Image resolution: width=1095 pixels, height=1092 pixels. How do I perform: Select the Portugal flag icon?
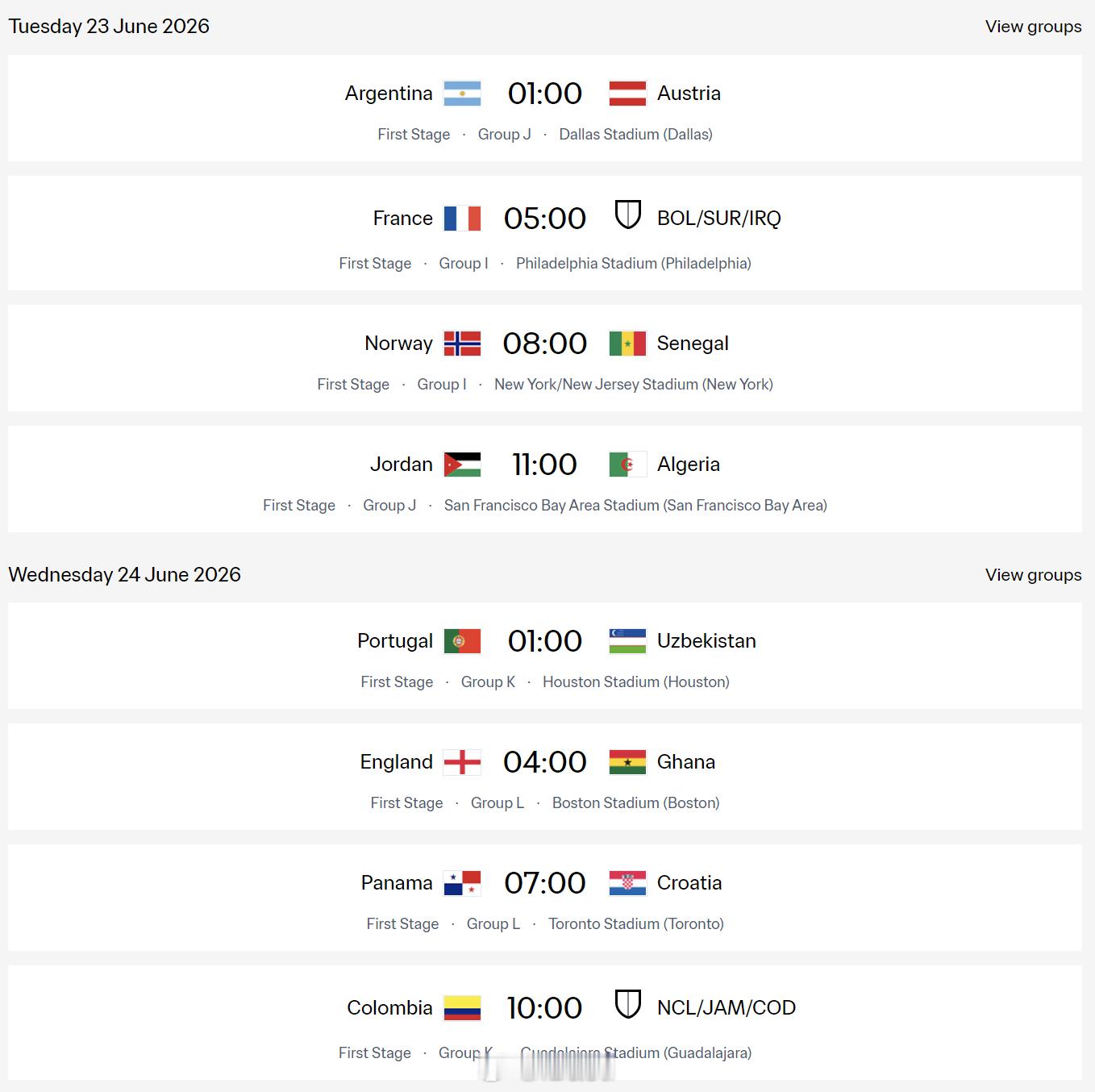click(462, 641)
